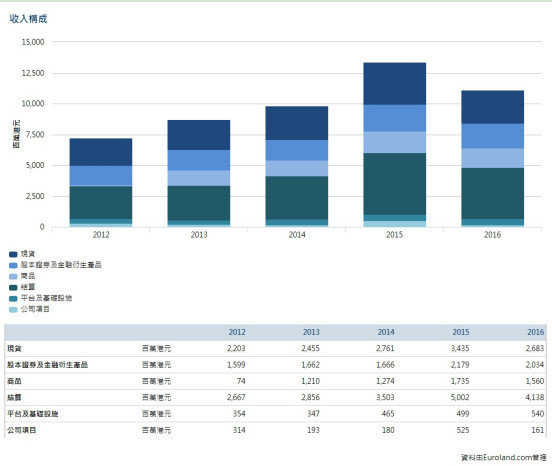Click the 2012 column header in the table
The width and height of the screenshot is (552, 466).
[237, 332]
